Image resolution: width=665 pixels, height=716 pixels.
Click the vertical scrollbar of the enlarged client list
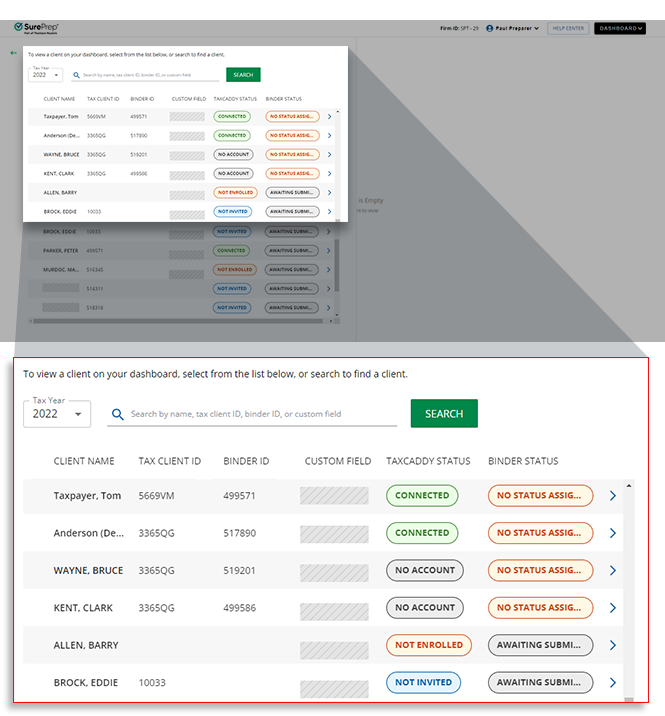pyautogui.click(x=628, y=590)
